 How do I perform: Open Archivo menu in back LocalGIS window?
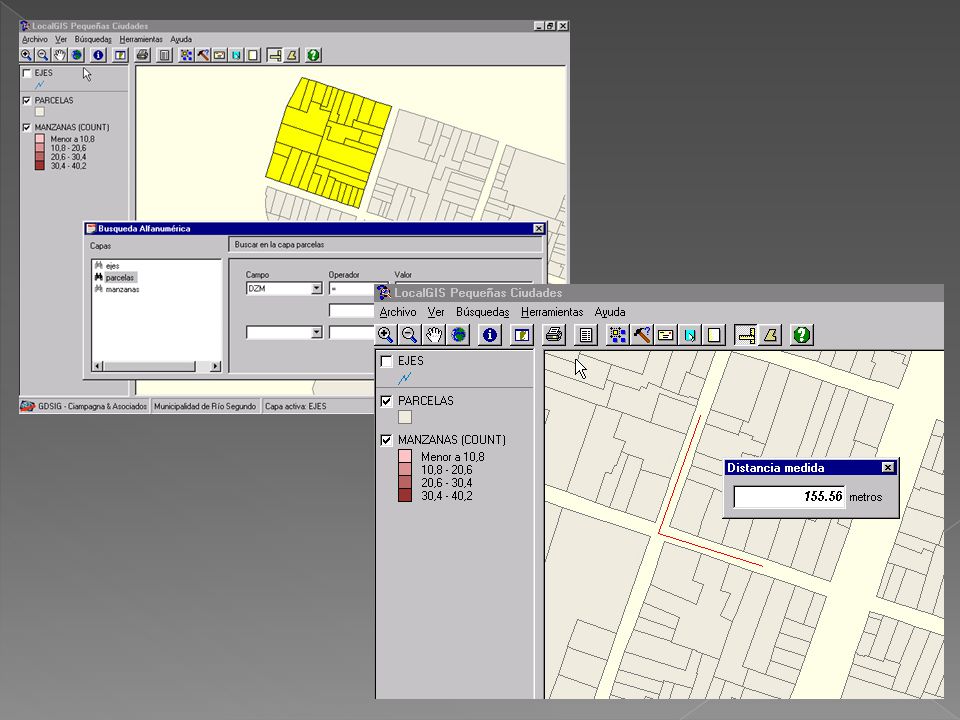point(35,39)
